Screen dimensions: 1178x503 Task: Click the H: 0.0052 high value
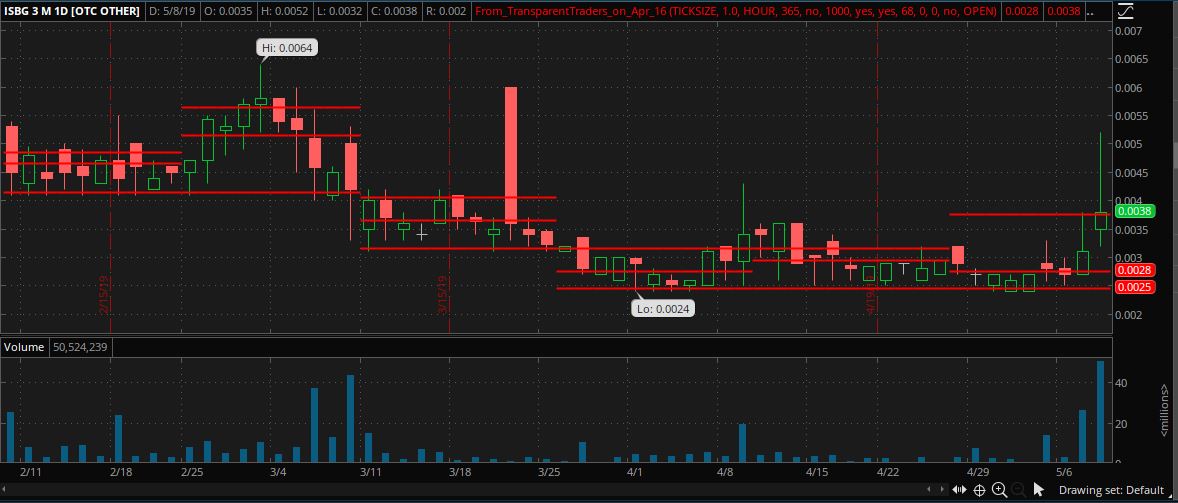[283, 11]
